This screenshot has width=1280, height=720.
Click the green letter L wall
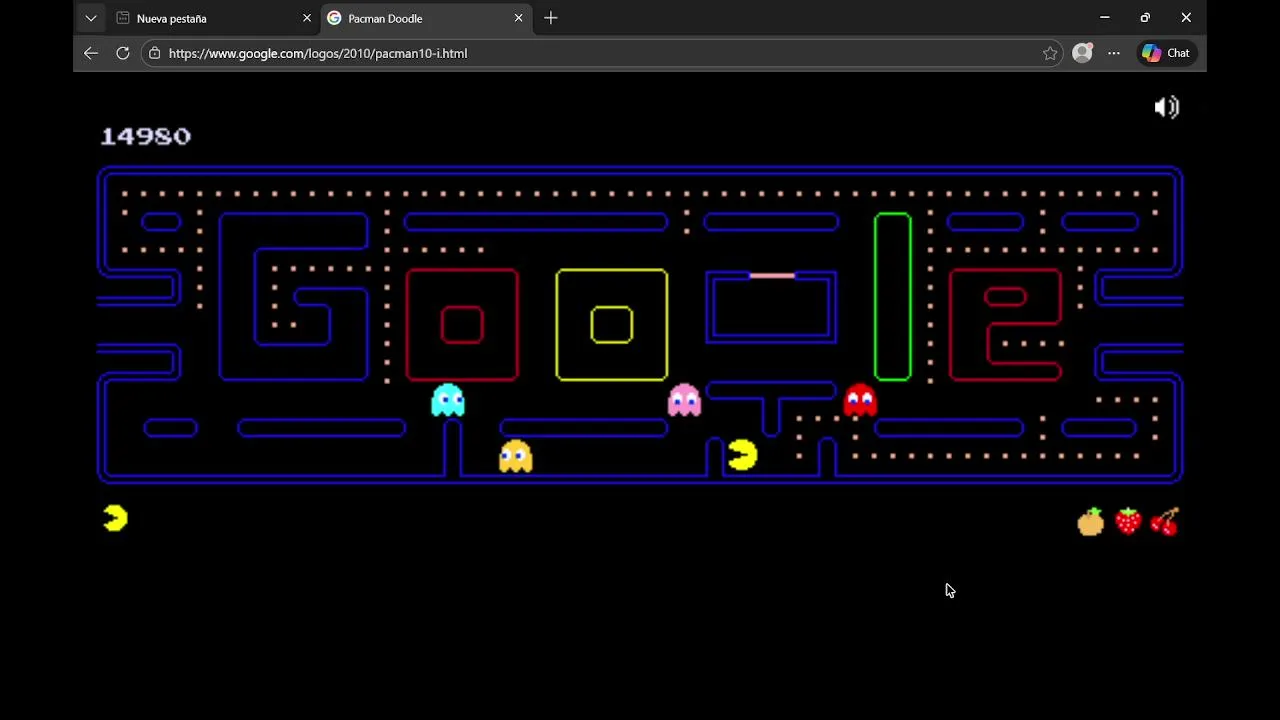tap(893, 297)
